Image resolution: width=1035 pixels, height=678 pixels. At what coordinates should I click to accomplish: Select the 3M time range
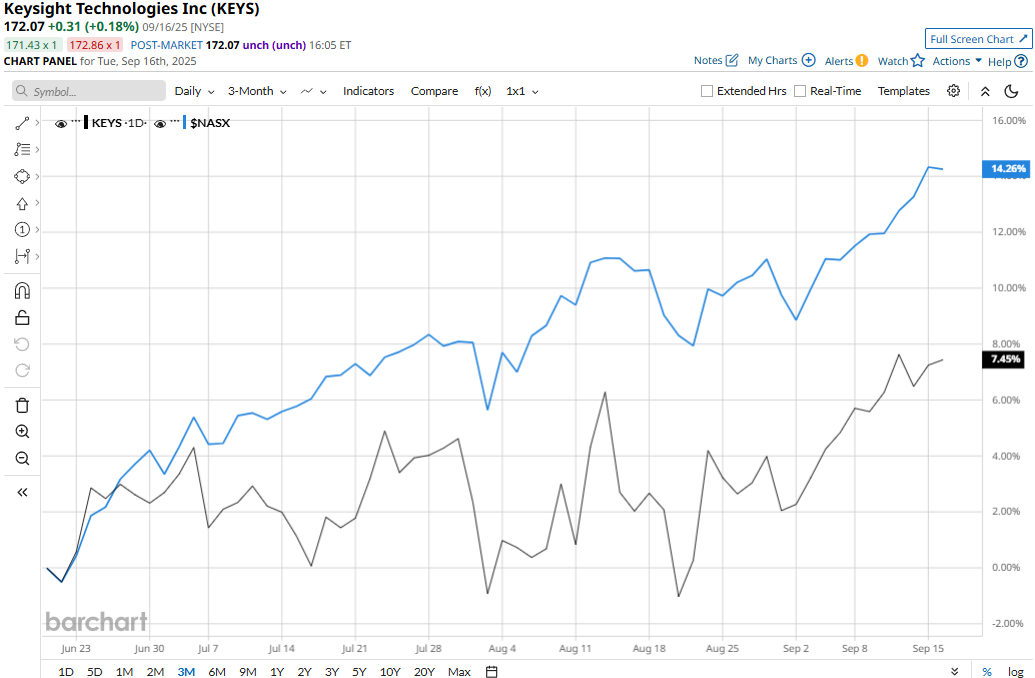pos(186,671)
